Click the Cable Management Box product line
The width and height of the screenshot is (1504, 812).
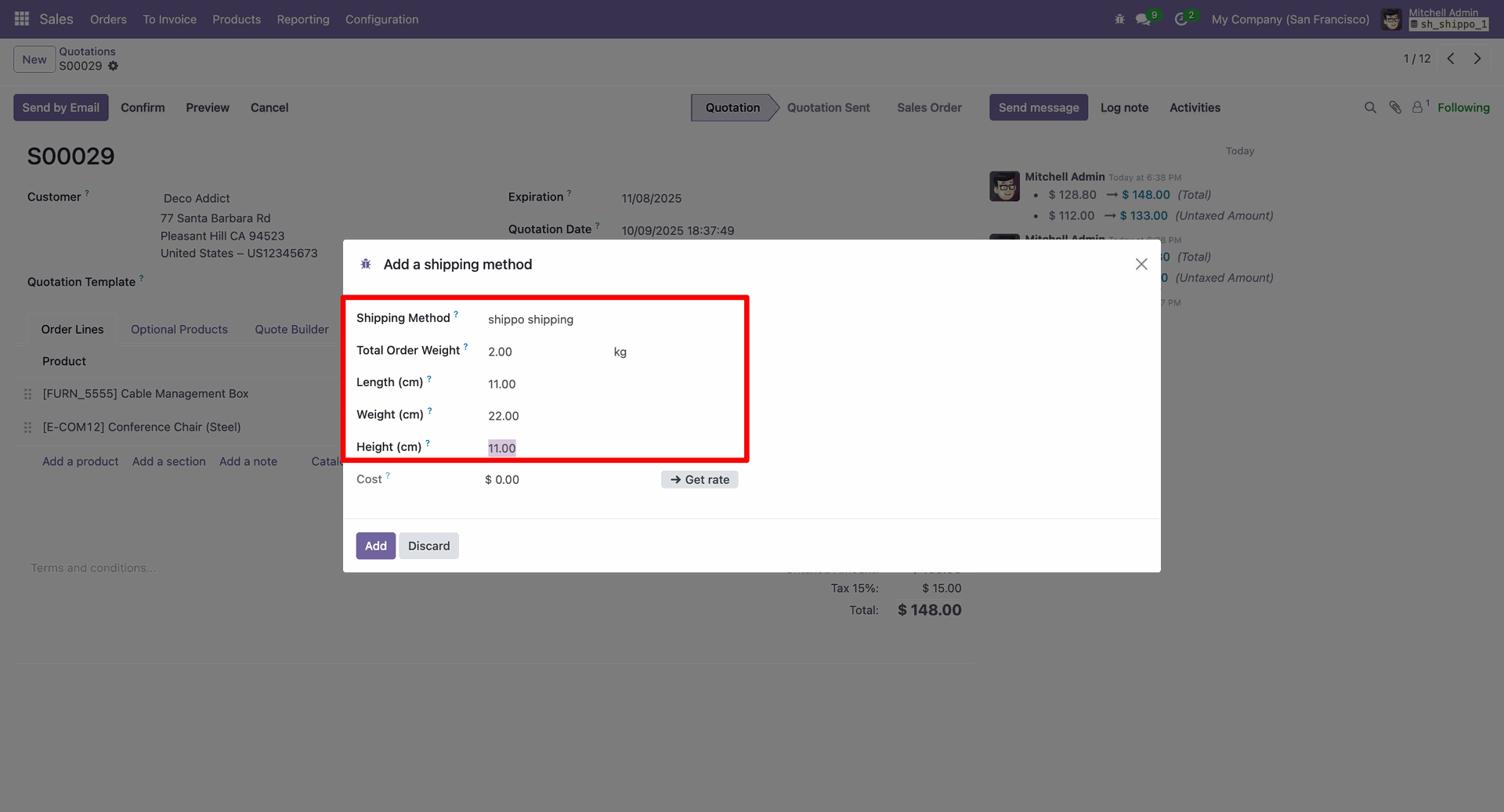(146, 394)
